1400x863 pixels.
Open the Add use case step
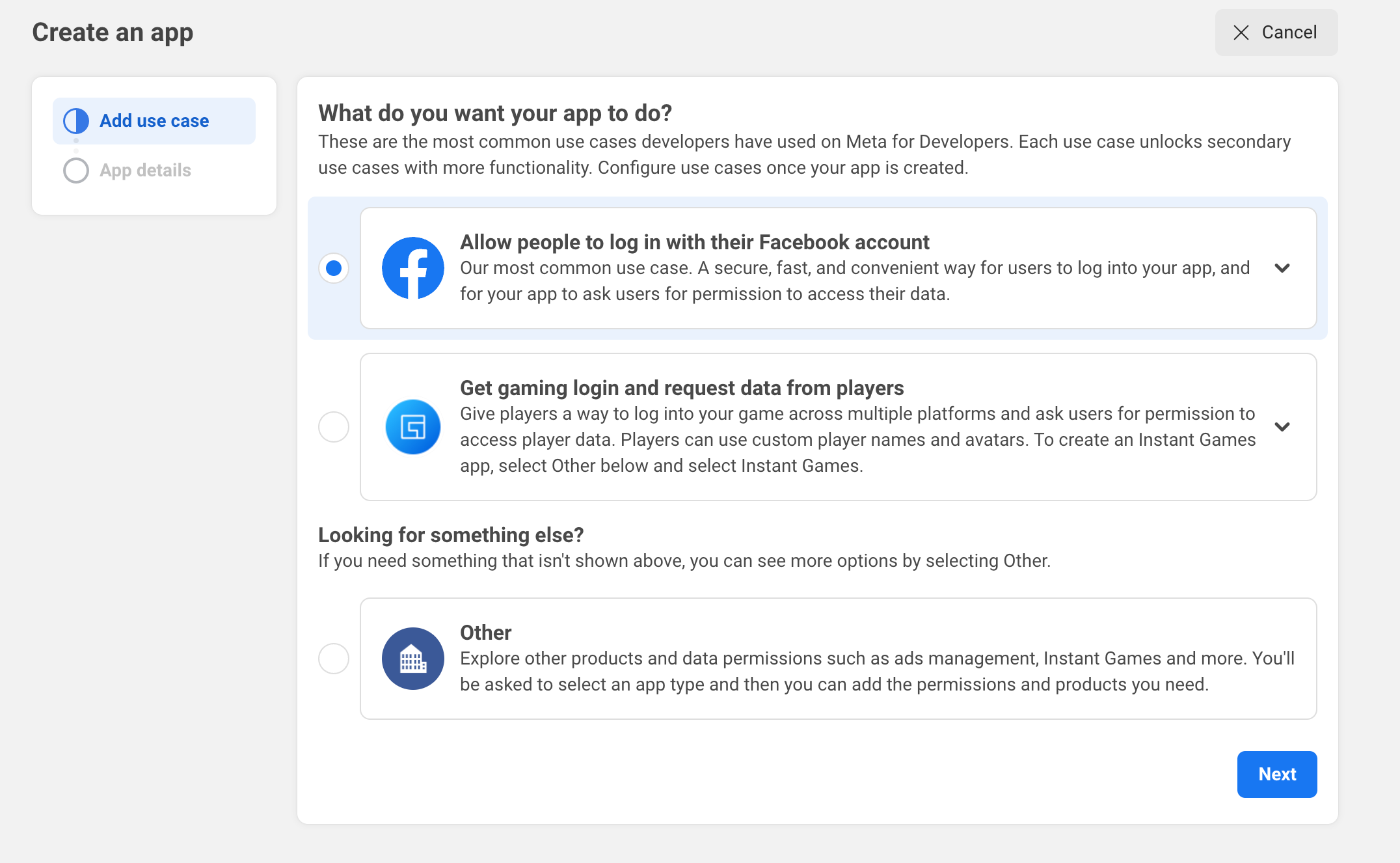point(154,121)
